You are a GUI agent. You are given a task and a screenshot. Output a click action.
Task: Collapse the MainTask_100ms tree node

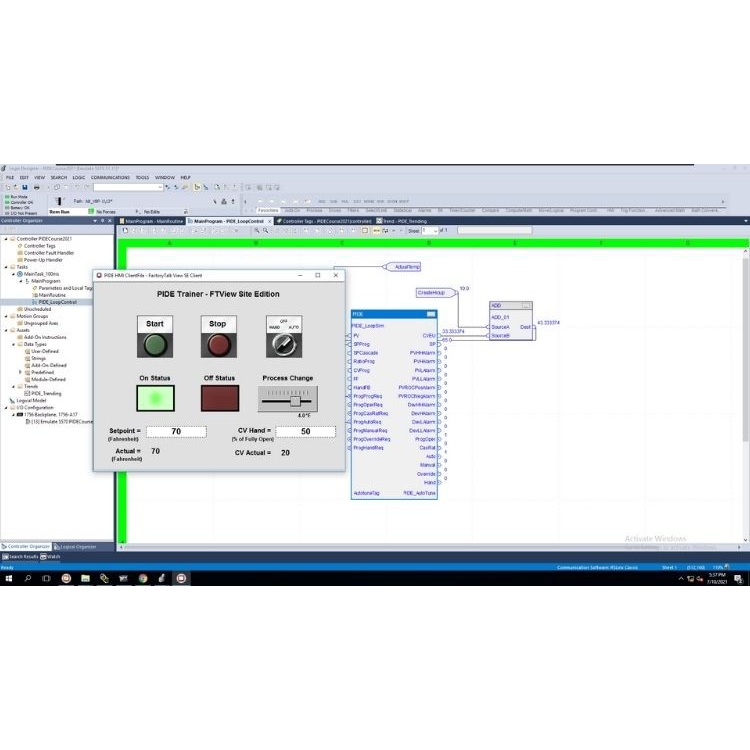click(x=13, y=274)
